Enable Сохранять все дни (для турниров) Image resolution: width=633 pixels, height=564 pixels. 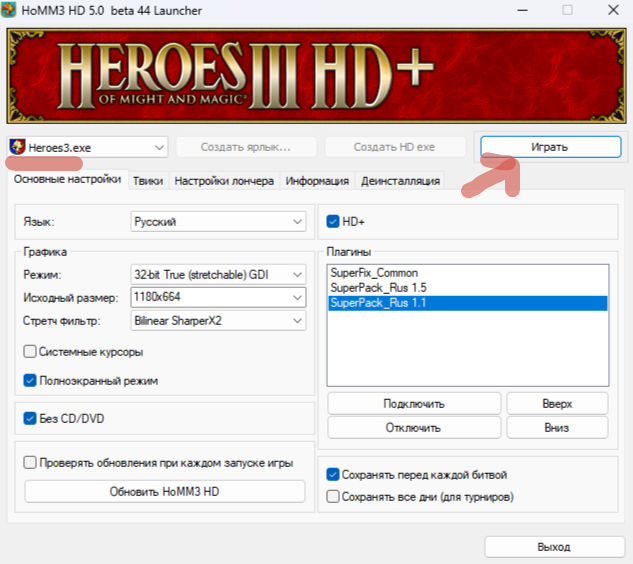(333, 497)
